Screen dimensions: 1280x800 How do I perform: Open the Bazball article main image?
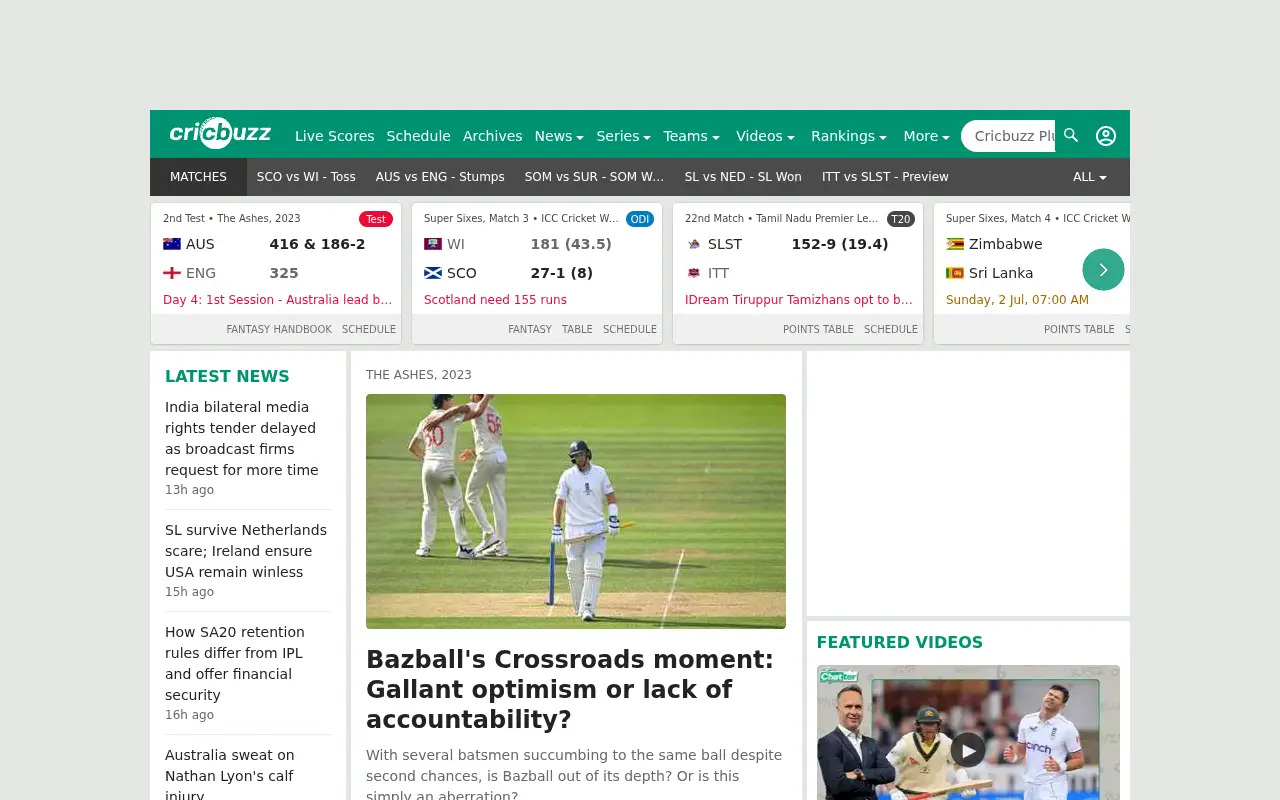pos(576,511)
